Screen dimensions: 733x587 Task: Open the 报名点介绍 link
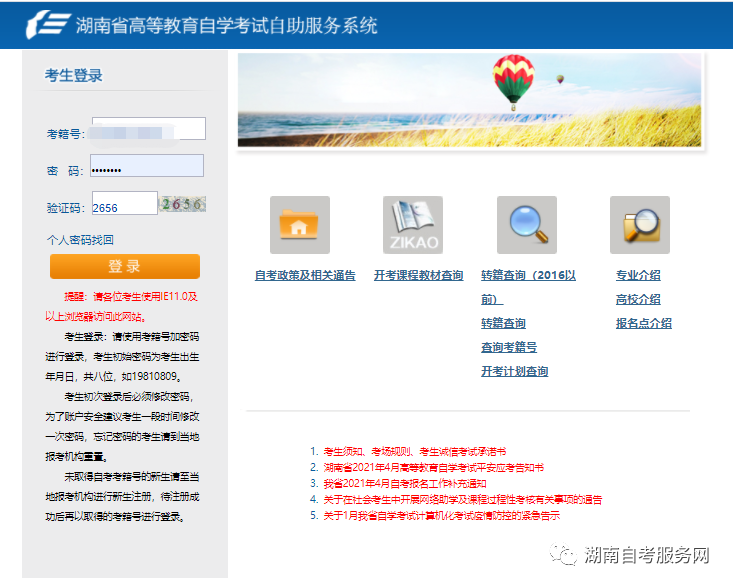click(x=643, y=324)
